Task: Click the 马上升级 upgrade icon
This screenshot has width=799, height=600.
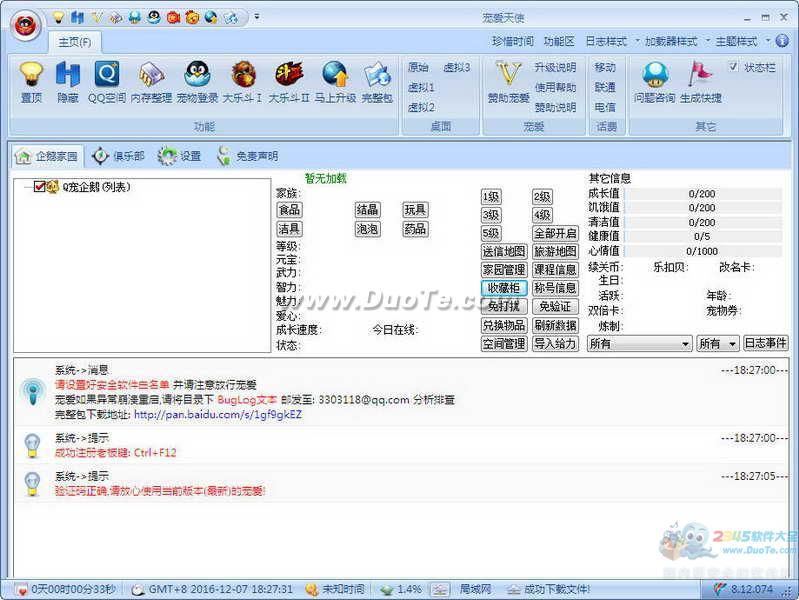Action: [334, 77]
